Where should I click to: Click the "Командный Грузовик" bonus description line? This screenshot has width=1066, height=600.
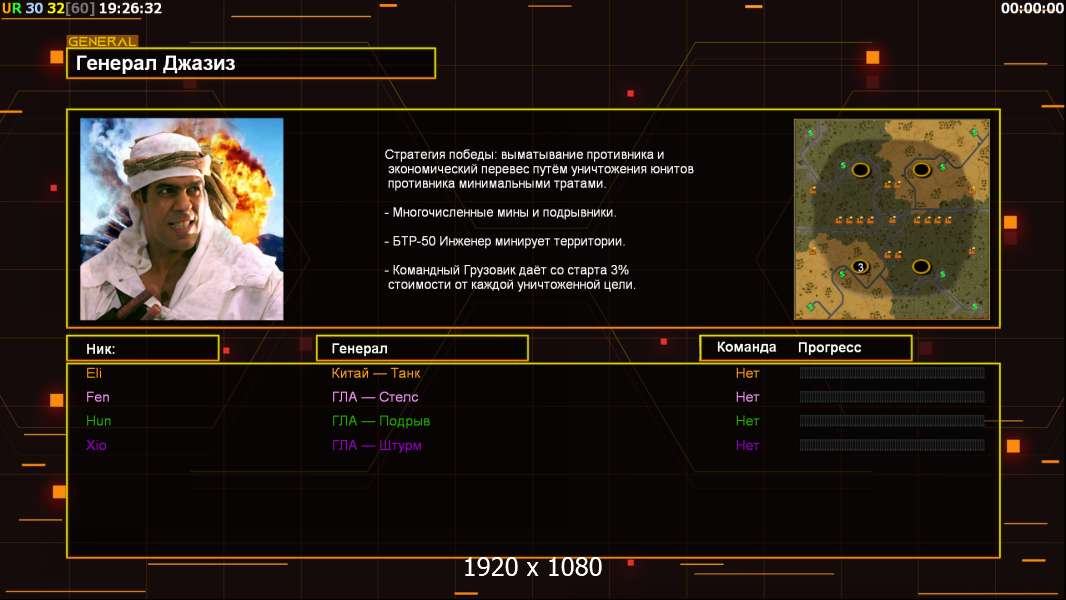(x=510, y=277)
